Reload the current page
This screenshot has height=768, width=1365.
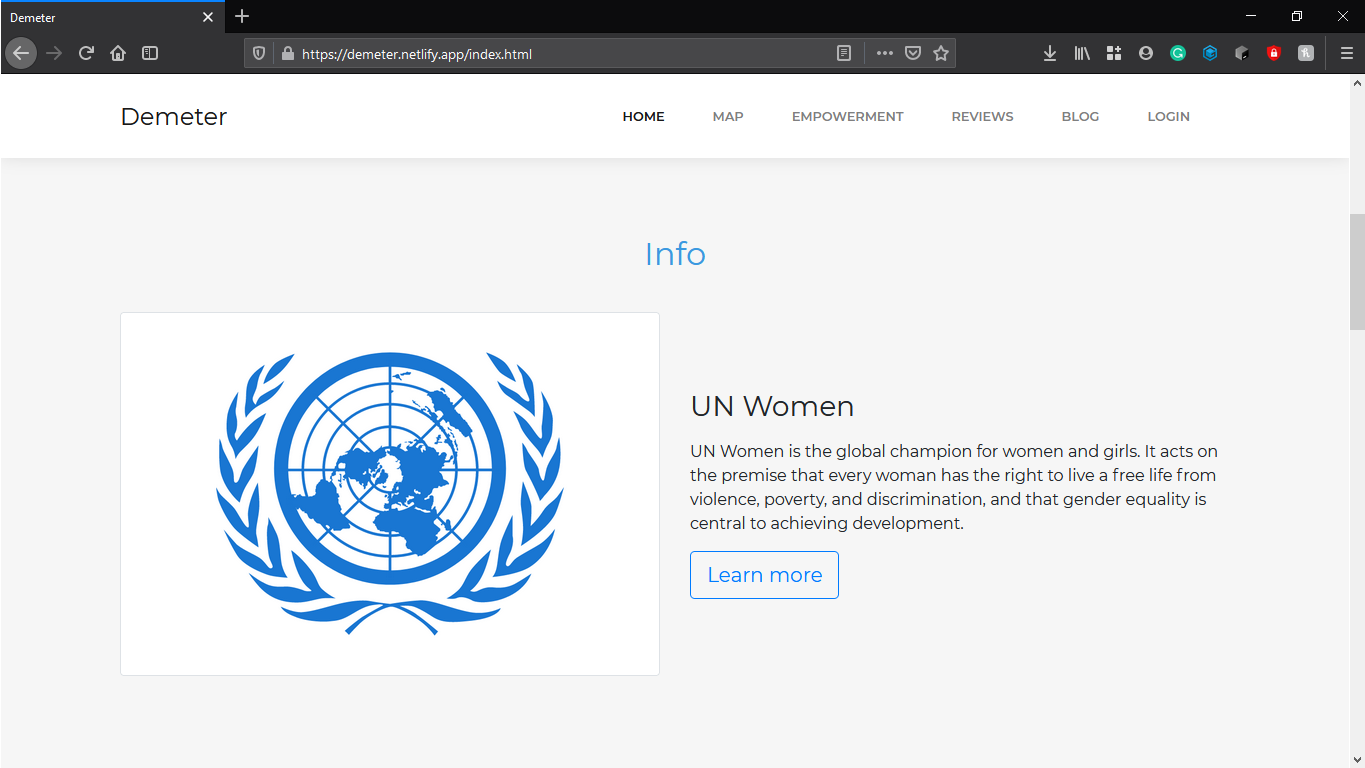[86, 53]
